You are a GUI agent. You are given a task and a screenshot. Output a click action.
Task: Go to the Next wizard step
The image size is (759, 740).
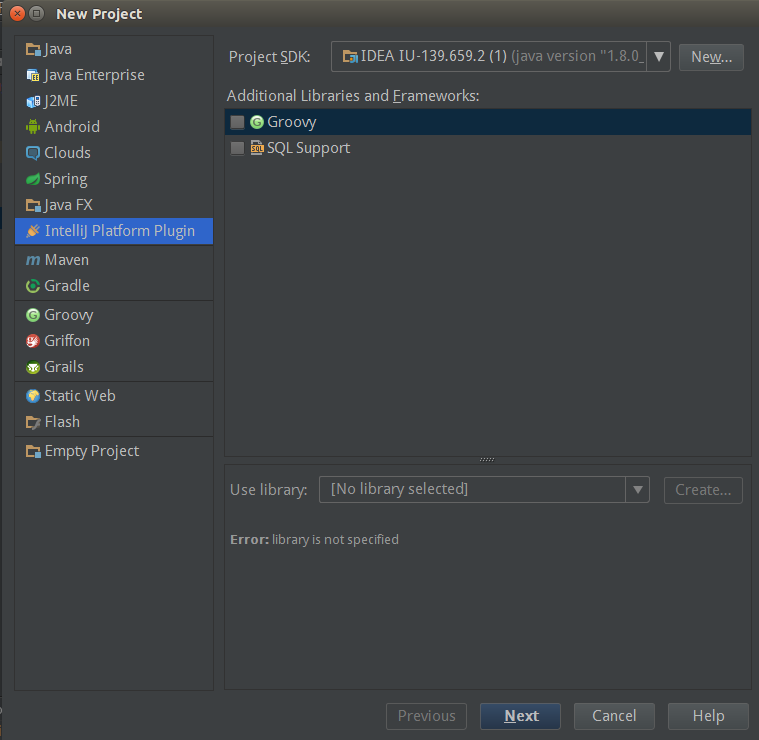tap(520, 716)
